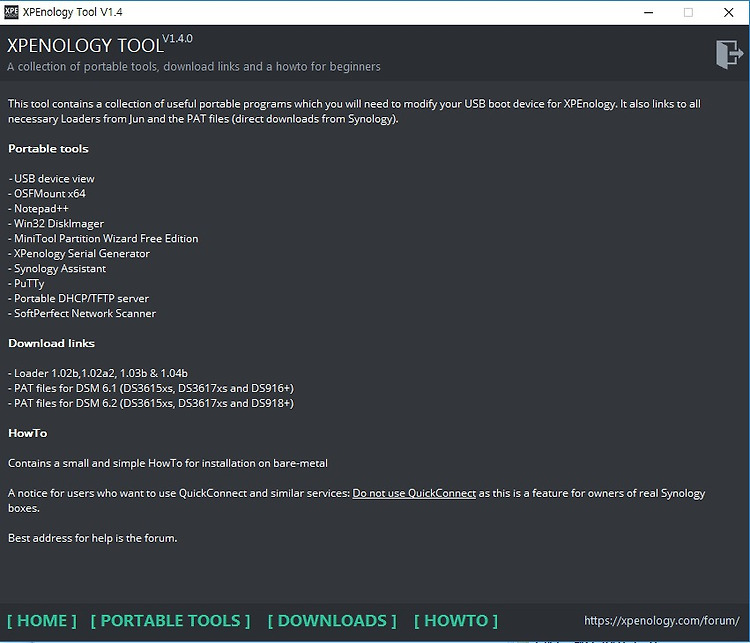Viewport: 750px width, 643px height.
Task: Click 'Best address for help is the forum.' text
Action: [x=93, y=538]
